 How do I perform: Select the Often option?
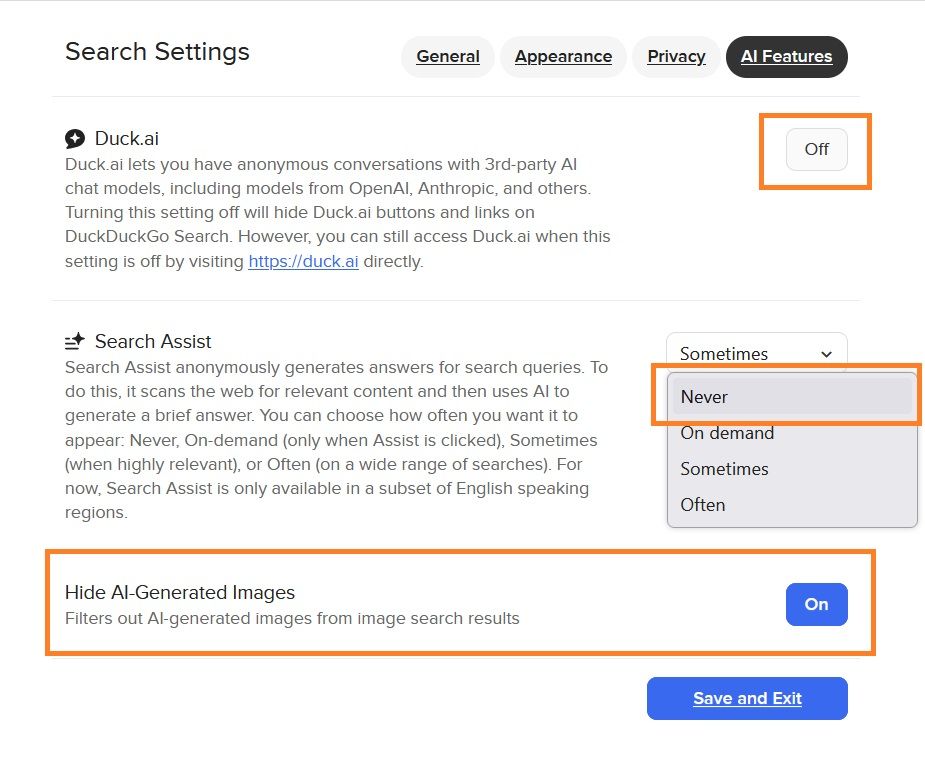pyautogui.click(x=792, y=505)
